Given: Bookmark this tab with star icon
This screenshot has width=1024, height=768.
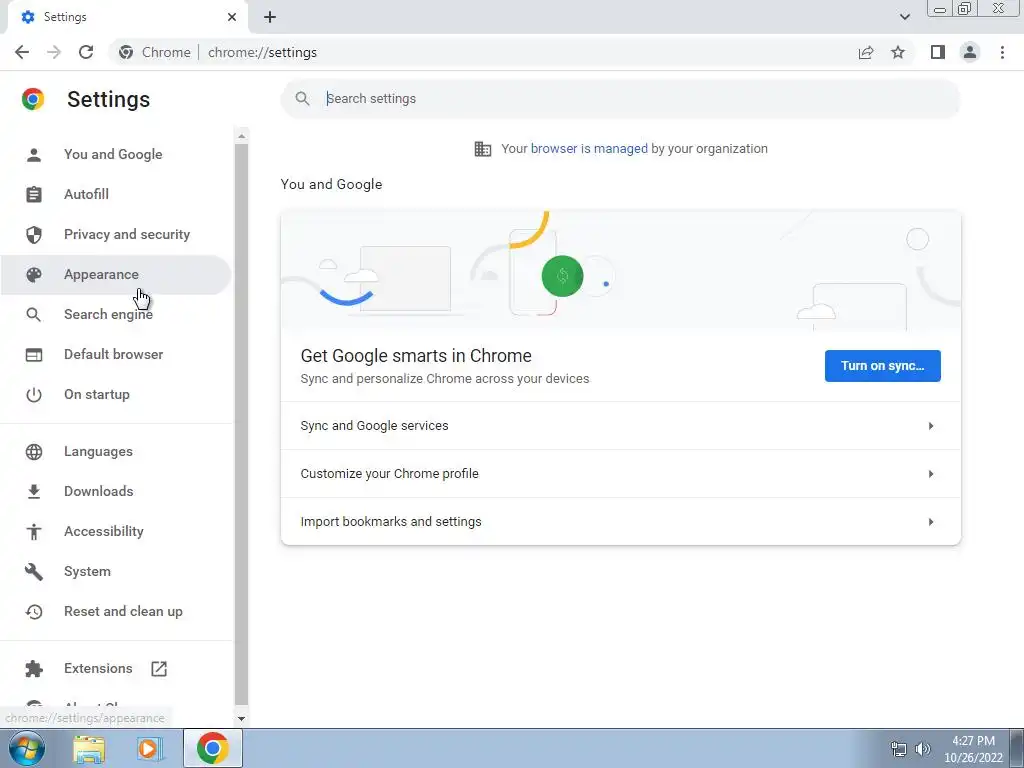Looking at the screenshot, I should pyautogui.click(x=898, y=52).
